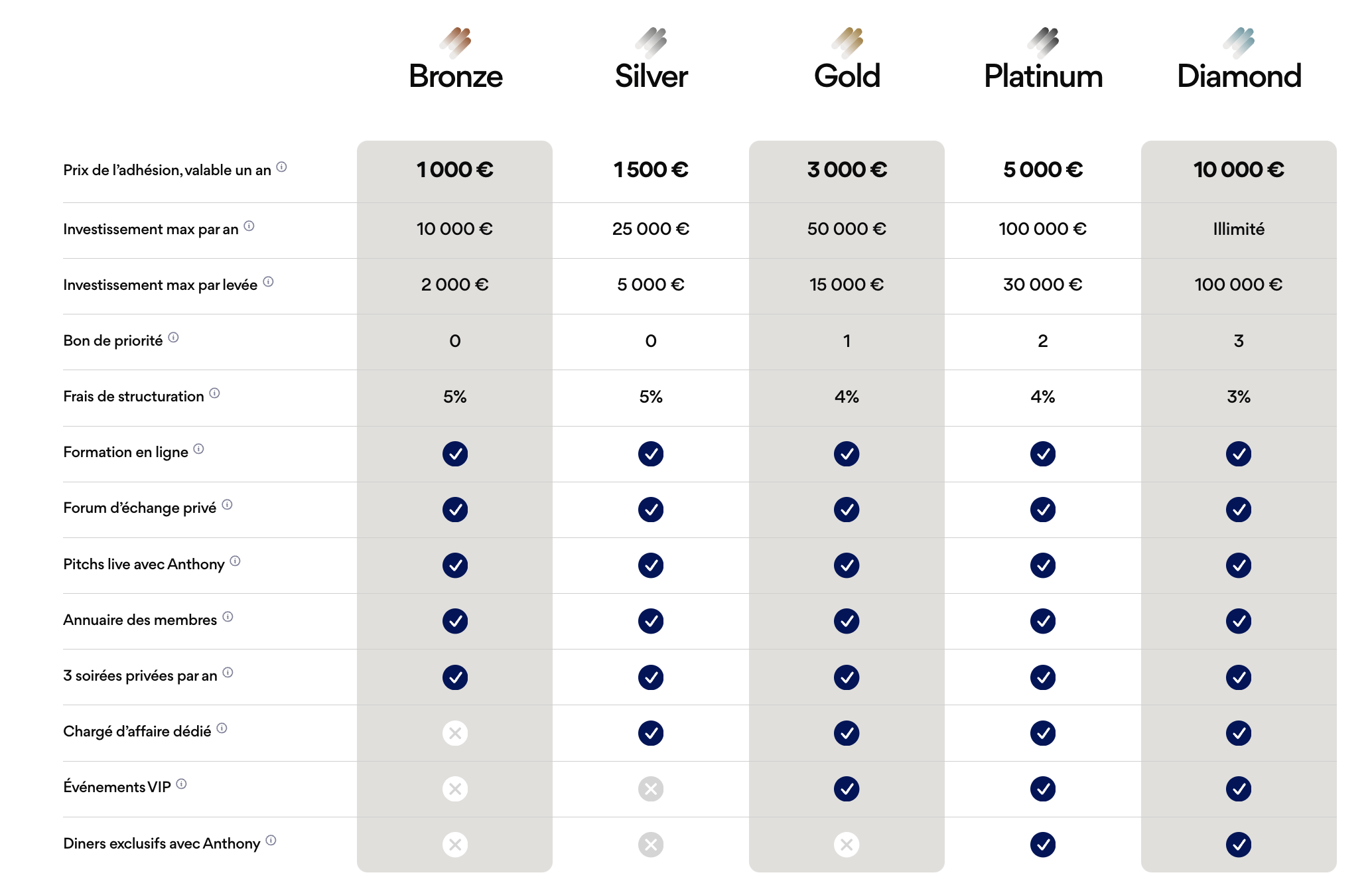Click Bronze cross for Chargé d'affaire dédié
This screenshot has width=1372, height=893.
click(455, 733)
